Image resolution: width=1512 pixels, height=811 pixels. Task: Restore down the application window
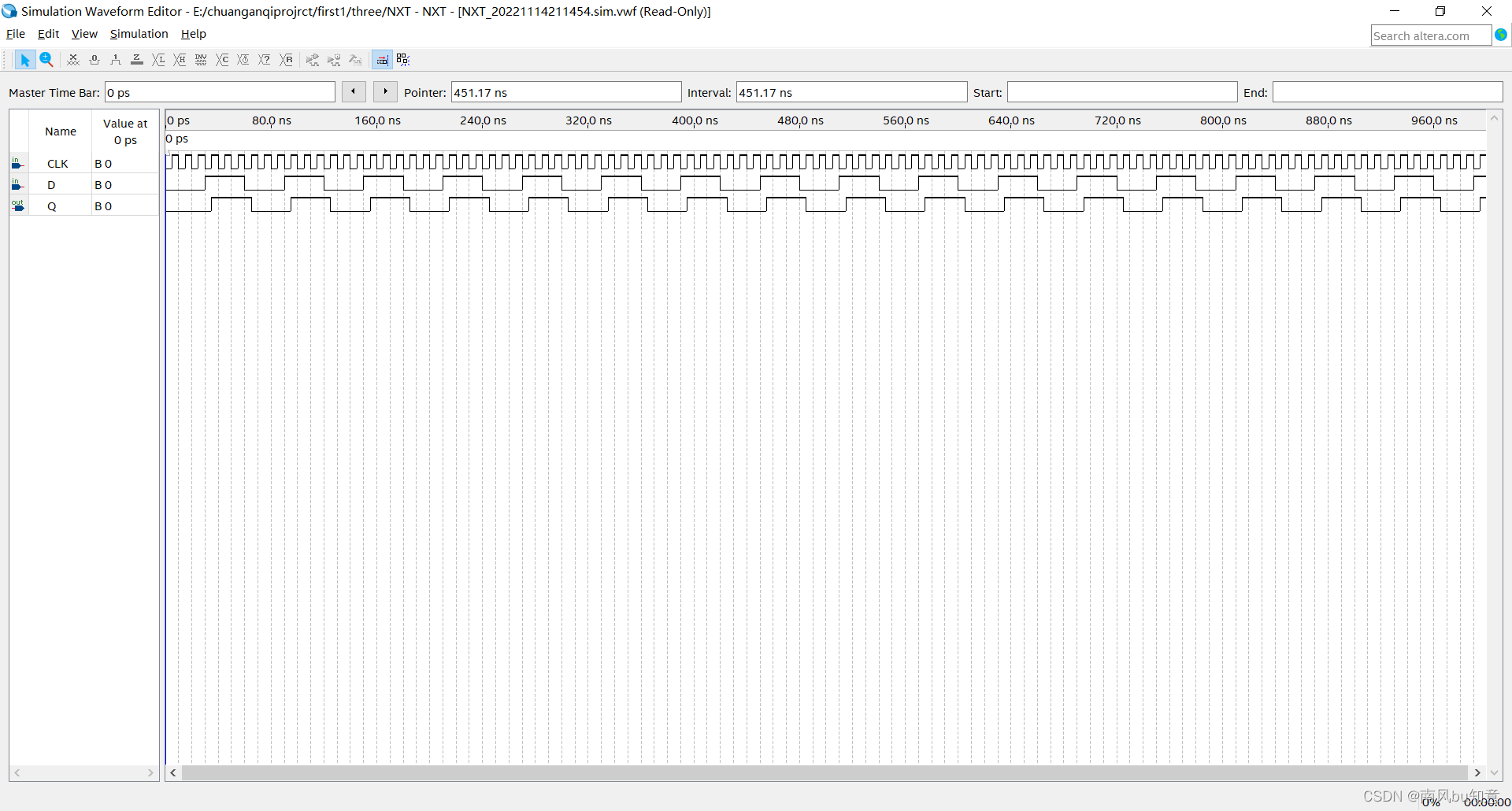tap(1440, 11)
